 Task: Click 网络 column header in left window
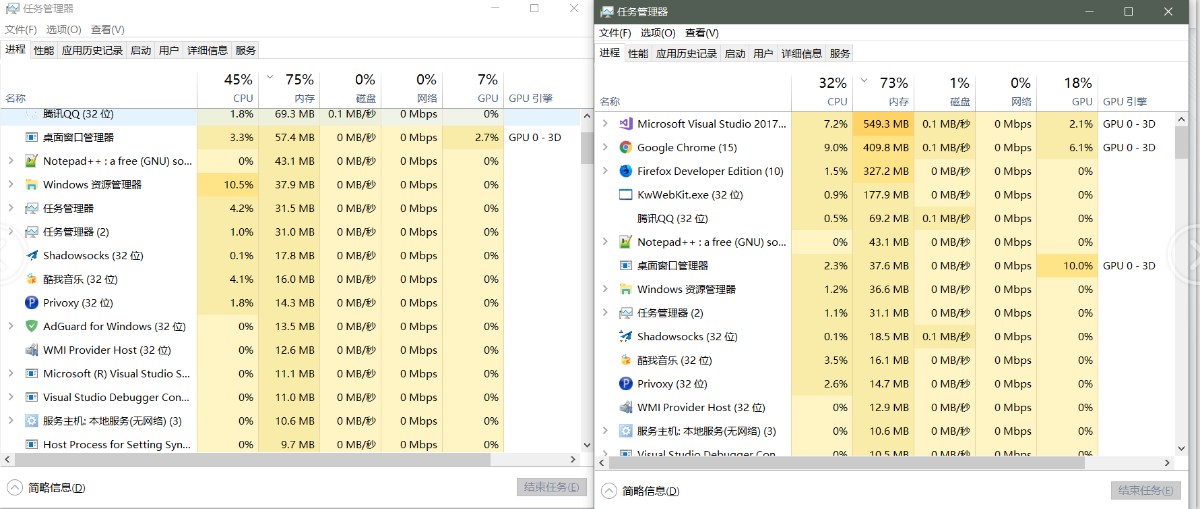(411, 87)
